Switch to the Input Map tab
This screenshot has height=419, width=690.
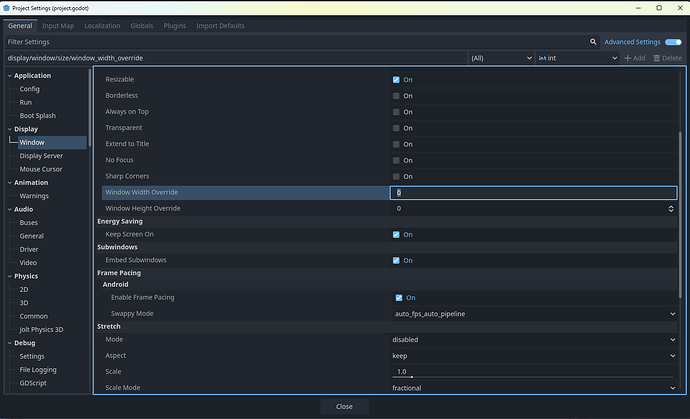[x=58, y=26]
